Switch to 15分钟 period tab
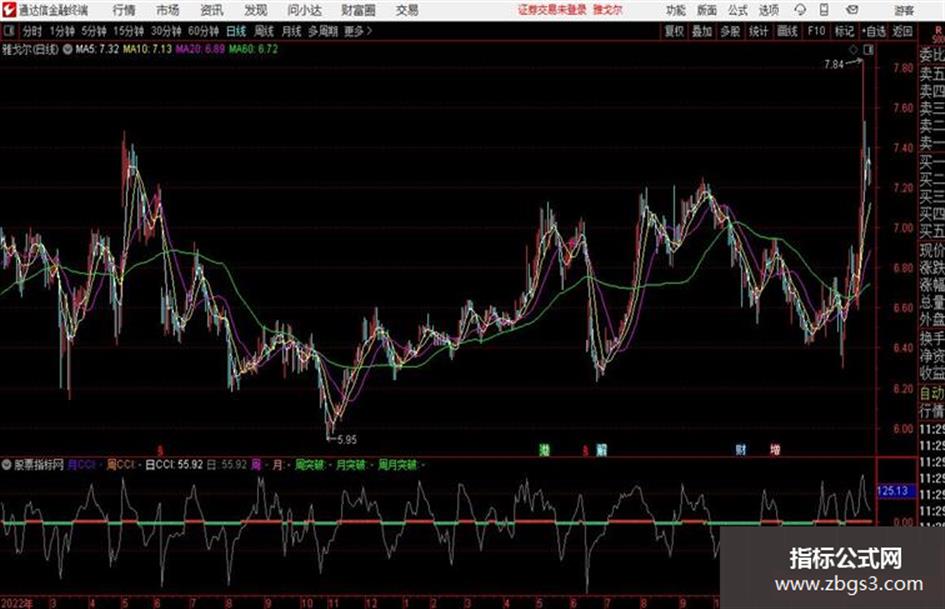 tap(129, 31)
